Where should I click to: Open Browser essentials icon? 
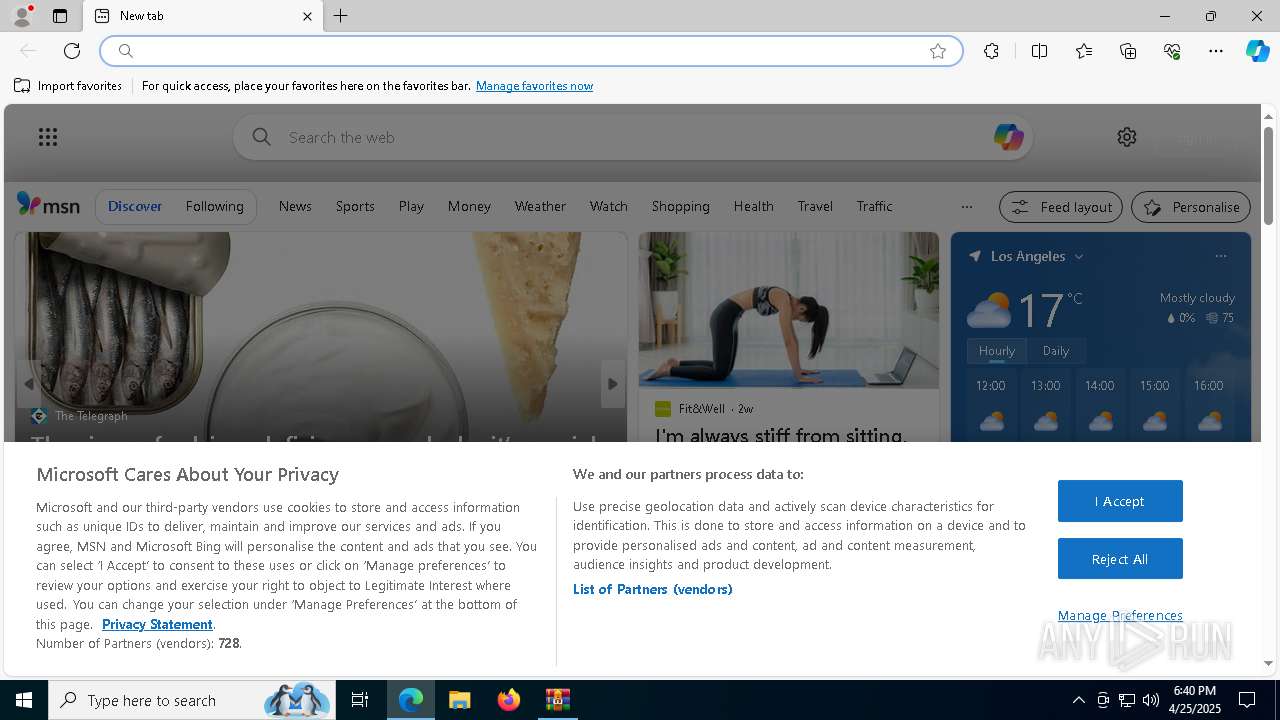coord(1172,51)
